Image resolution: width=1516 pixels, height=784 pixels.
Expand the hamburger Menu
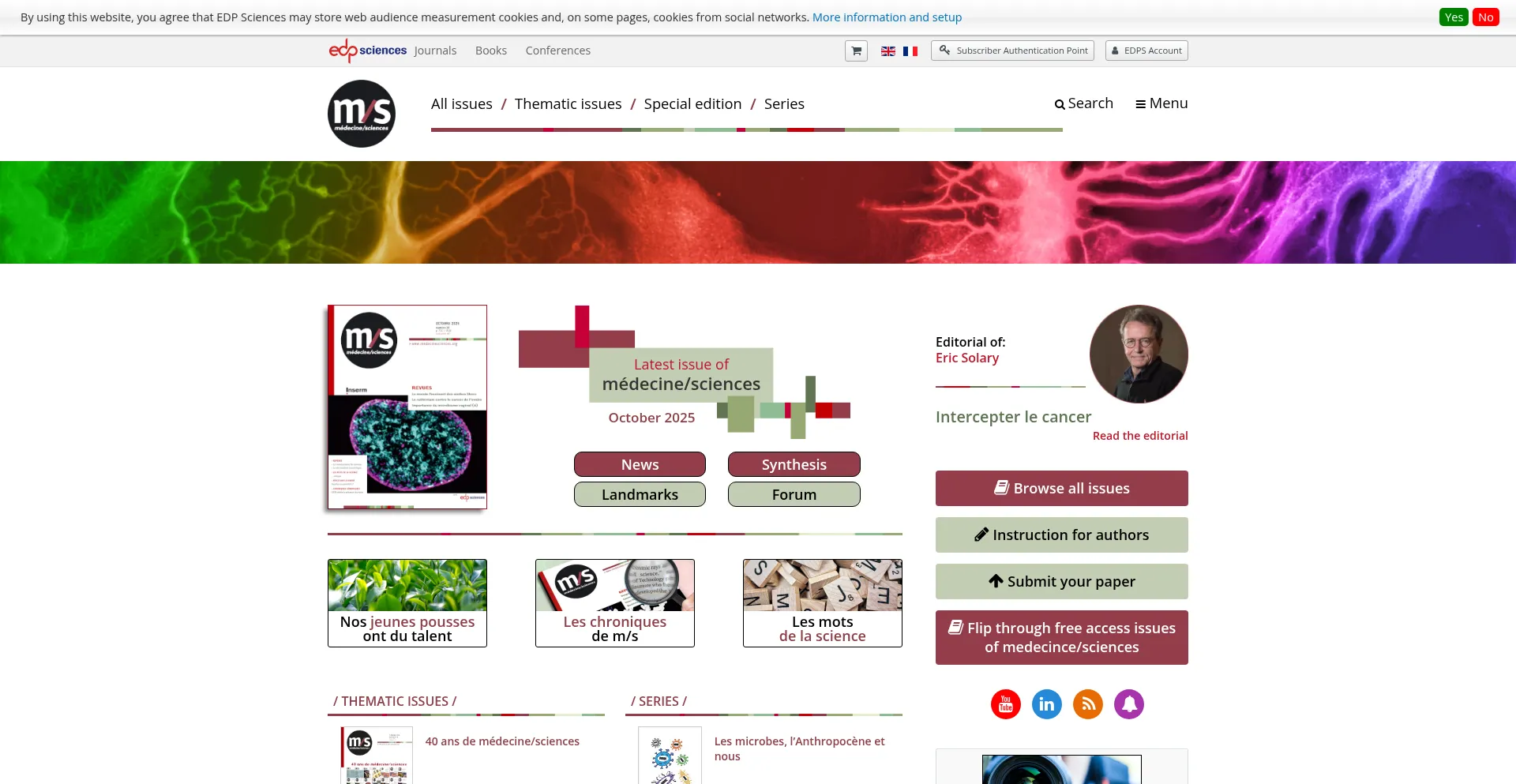1161,103
